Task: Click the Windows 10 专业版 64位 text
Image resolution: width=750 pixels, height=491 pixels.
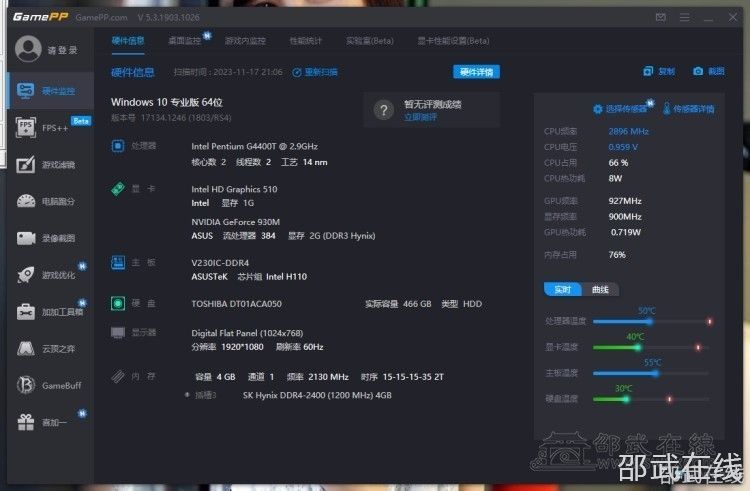Action: [166, 102]
